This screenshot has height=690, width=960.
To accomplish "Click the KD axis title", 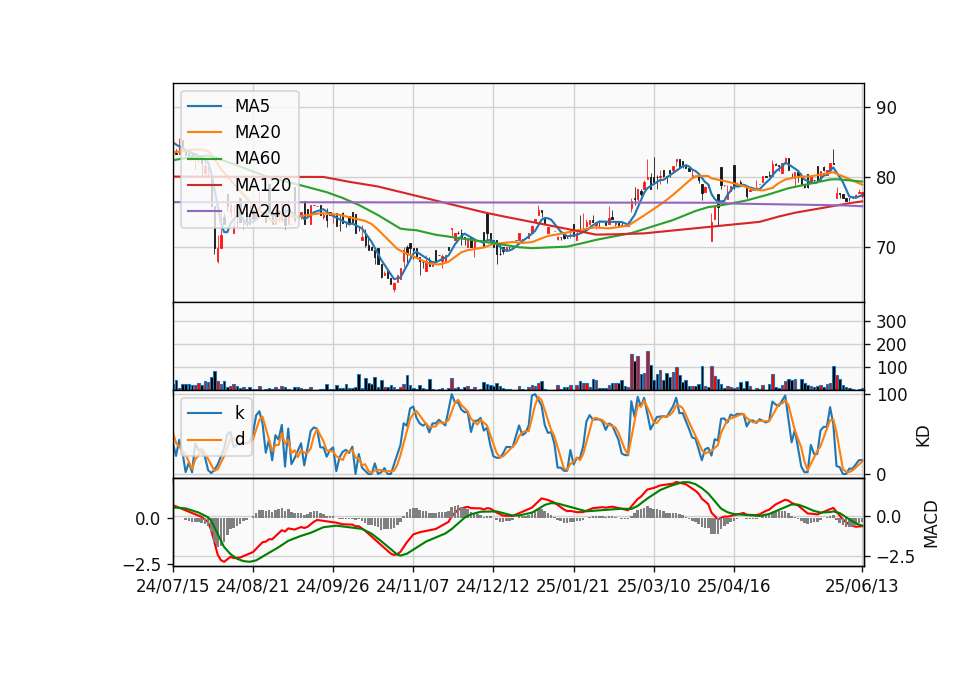I will pyautogui.click(x=923, y=437).
